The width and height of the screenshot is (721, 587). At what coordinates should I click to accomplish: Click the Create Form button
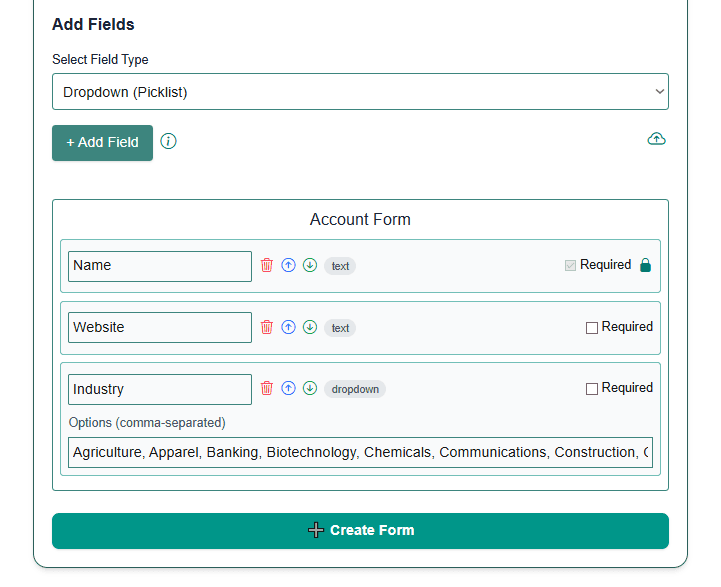pos(360,530)
